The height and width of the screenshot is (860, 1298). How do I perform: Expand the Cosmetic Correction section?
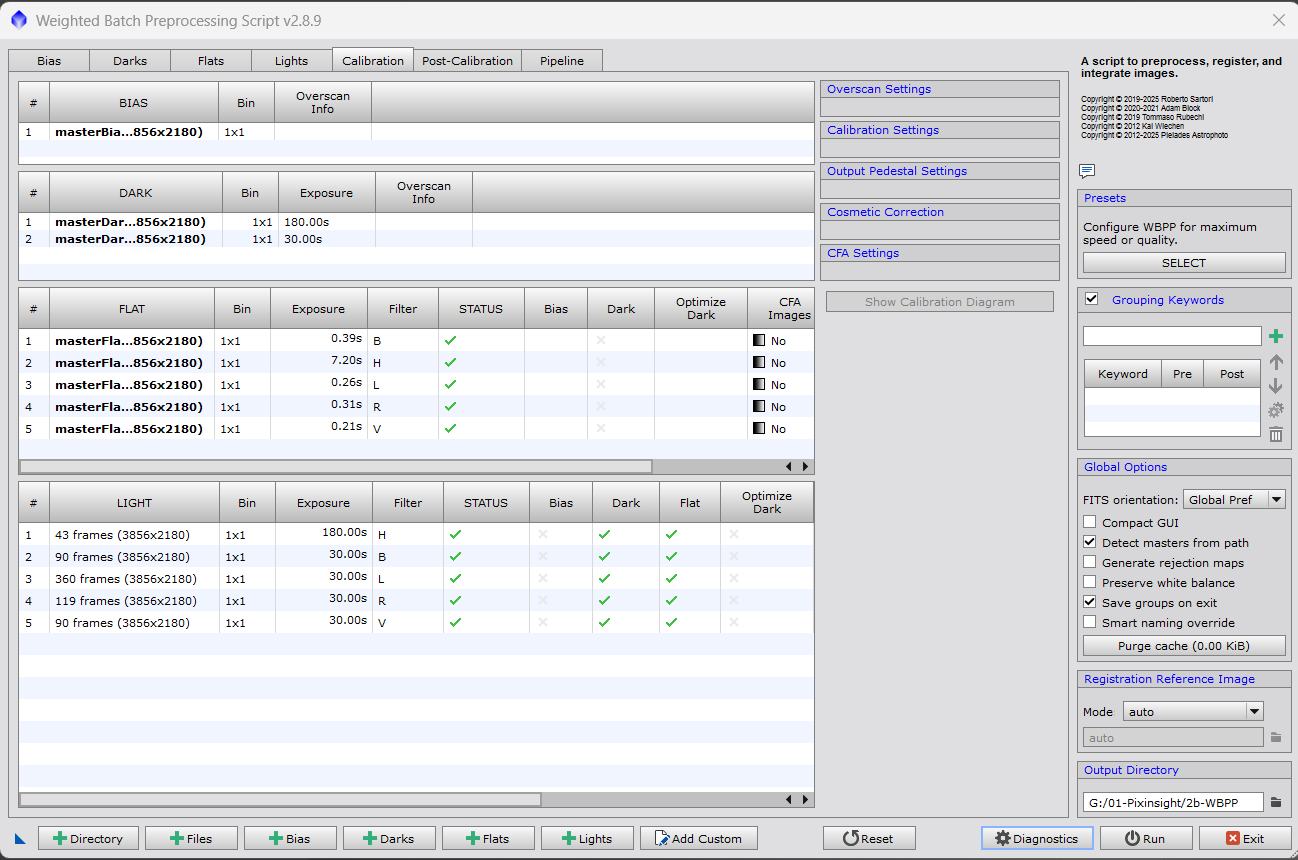click(939, 212)
